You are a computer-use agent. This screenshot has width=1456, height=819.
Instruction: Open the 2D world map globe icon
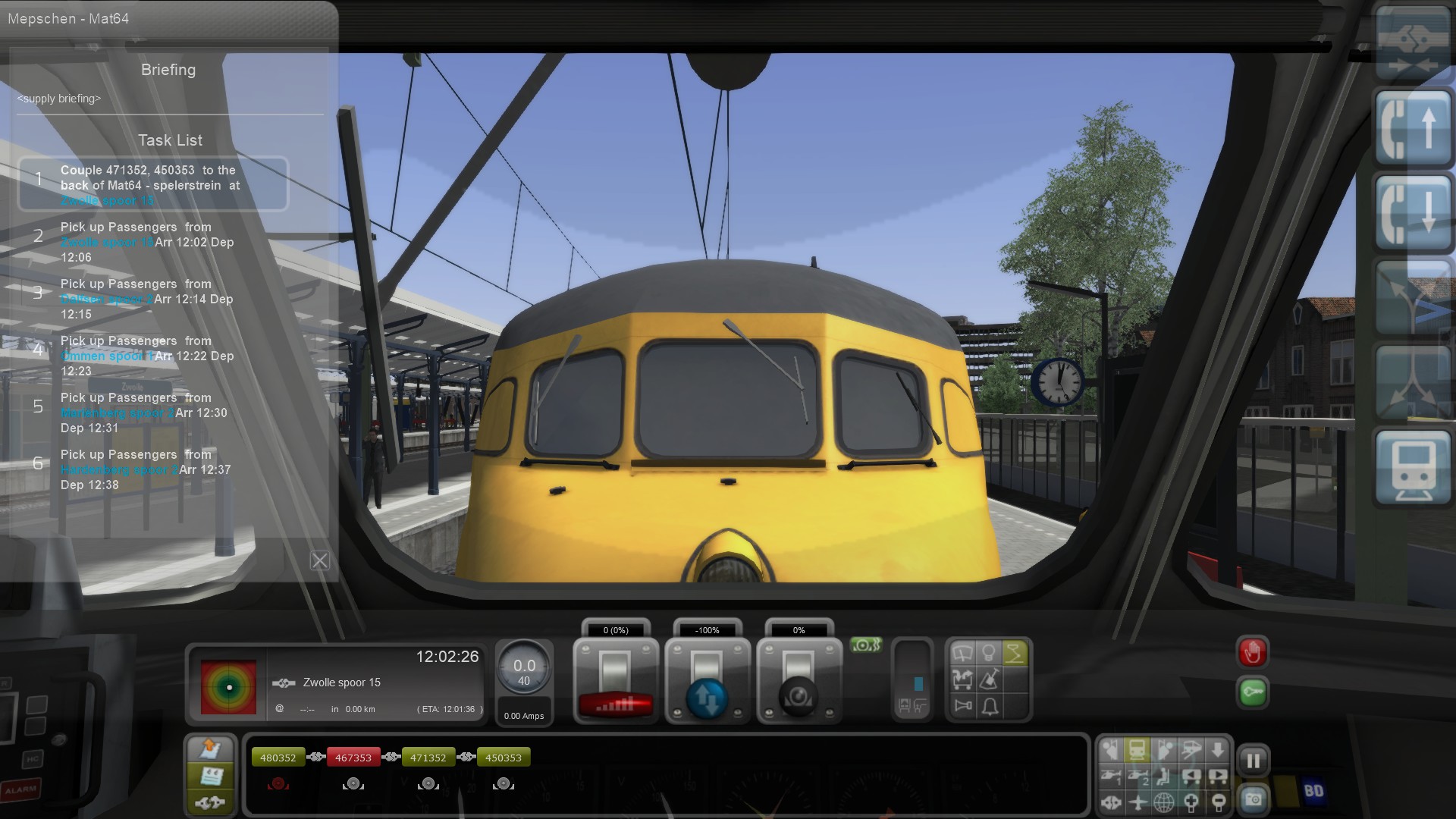click(1164, 802)
